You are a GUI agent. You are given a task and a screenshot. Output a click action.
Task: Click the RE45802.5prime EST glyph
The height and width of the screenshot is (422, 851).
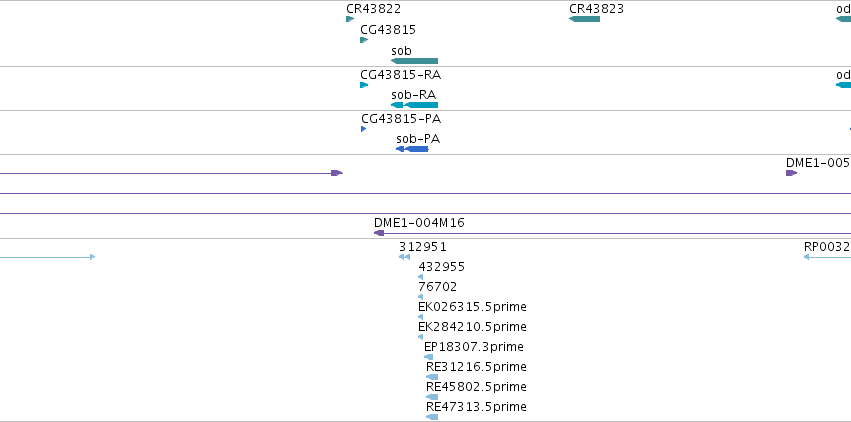point(432,397)
